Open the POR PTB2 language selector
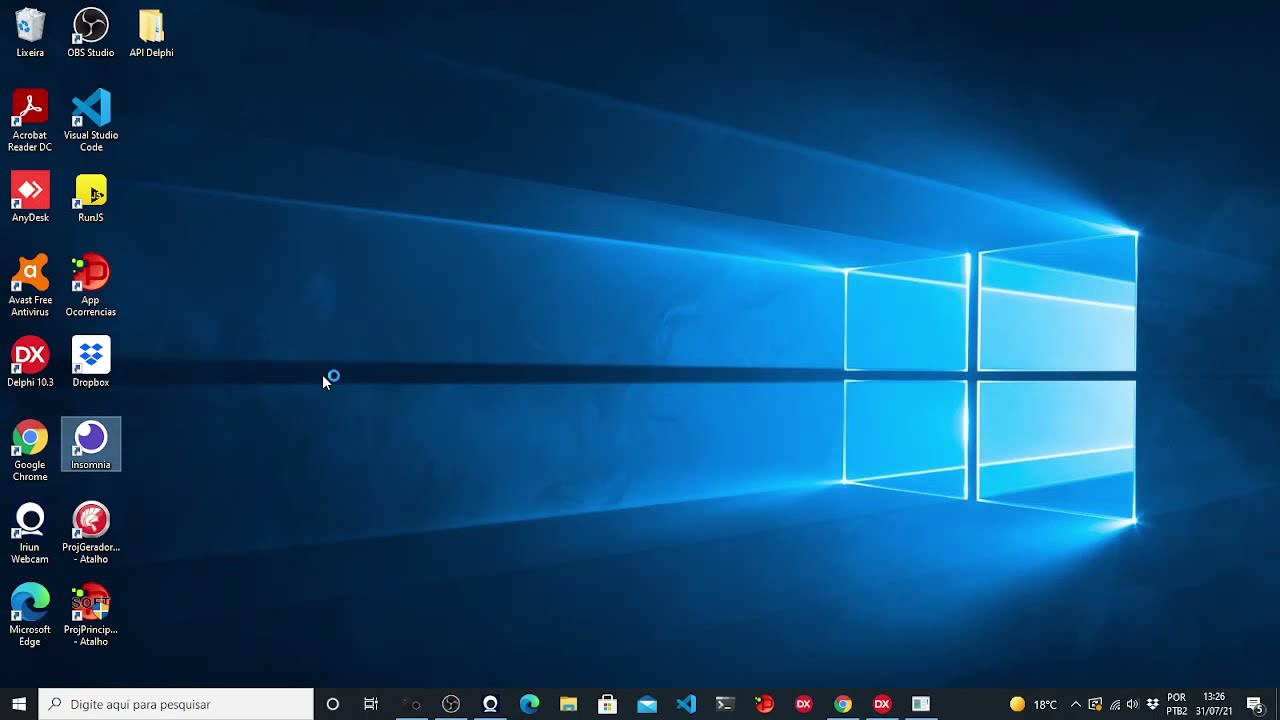The width and height of the screenshot is (1280, 720). pyautogui.click(x=1177, y=704)
